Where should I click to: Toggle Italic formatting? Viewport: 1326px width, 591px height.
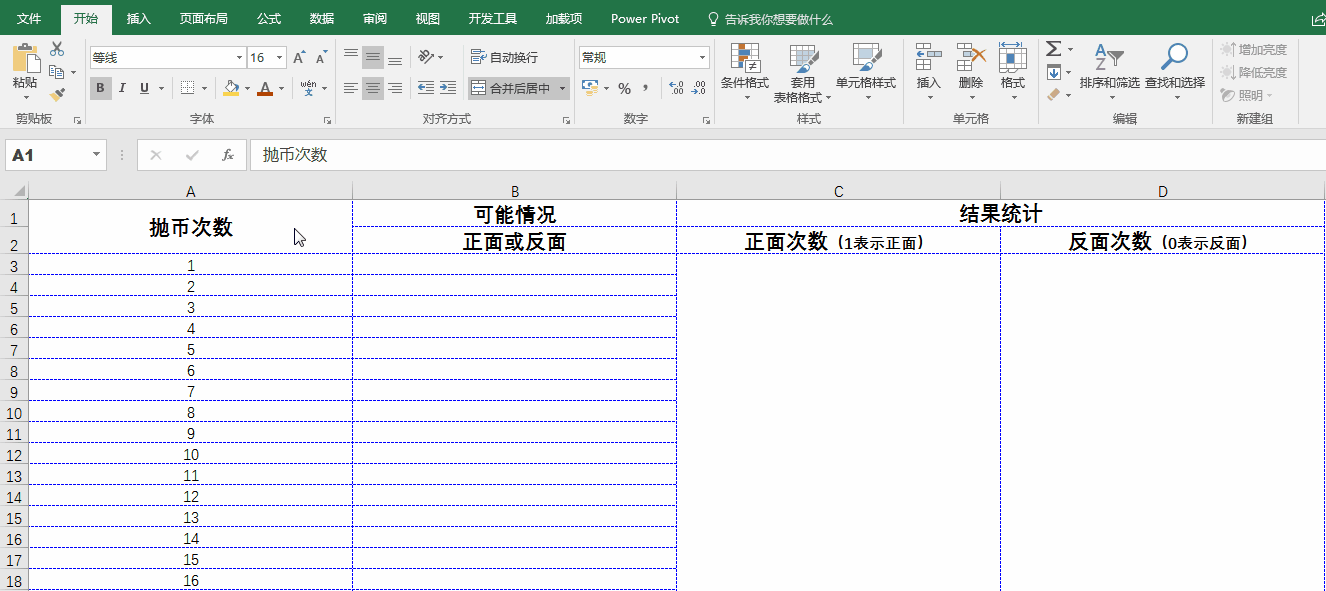pyautogui.click(x=122, y=88)
